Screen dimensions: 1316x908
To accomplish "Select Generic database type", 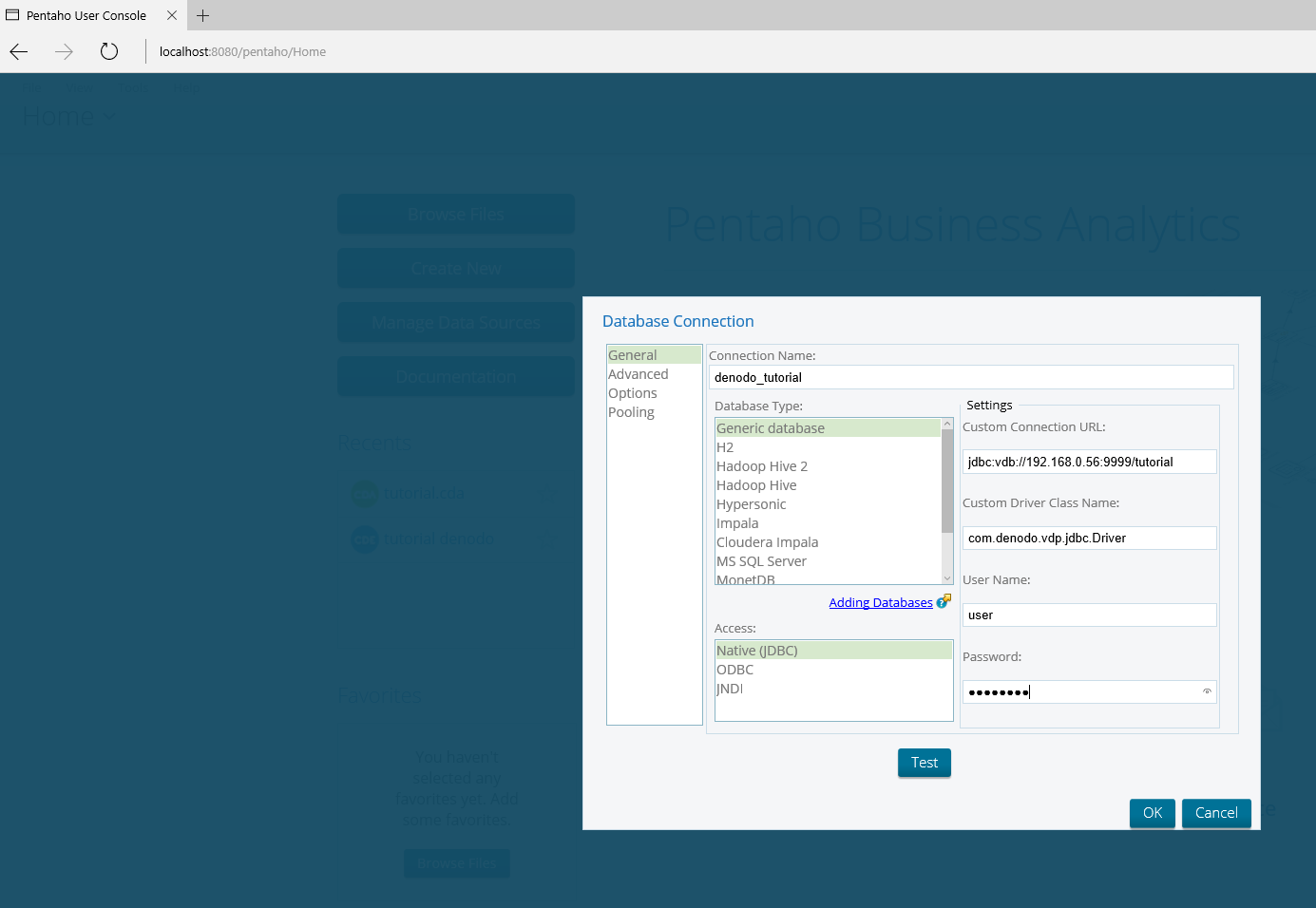I will click(828, 428).
